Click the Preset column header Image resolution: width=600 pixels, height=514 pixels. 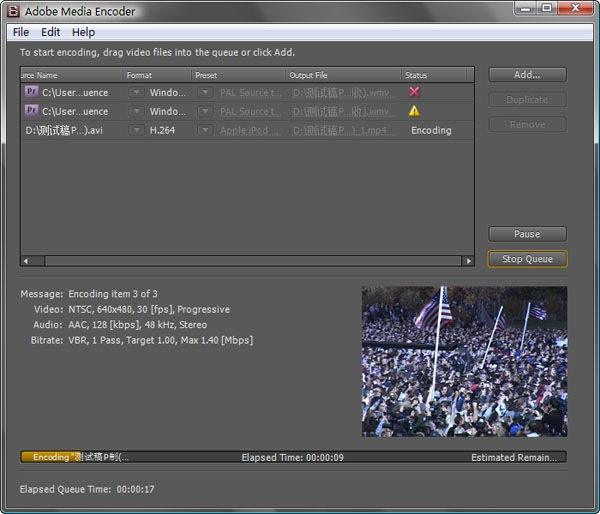(x=238, y=75)
